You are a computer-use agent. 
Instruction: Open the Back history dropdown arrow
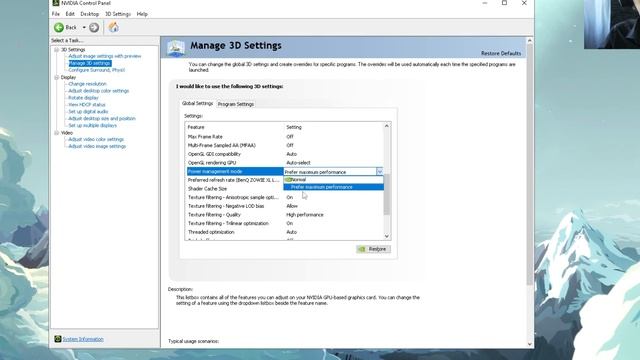(84, 27)
